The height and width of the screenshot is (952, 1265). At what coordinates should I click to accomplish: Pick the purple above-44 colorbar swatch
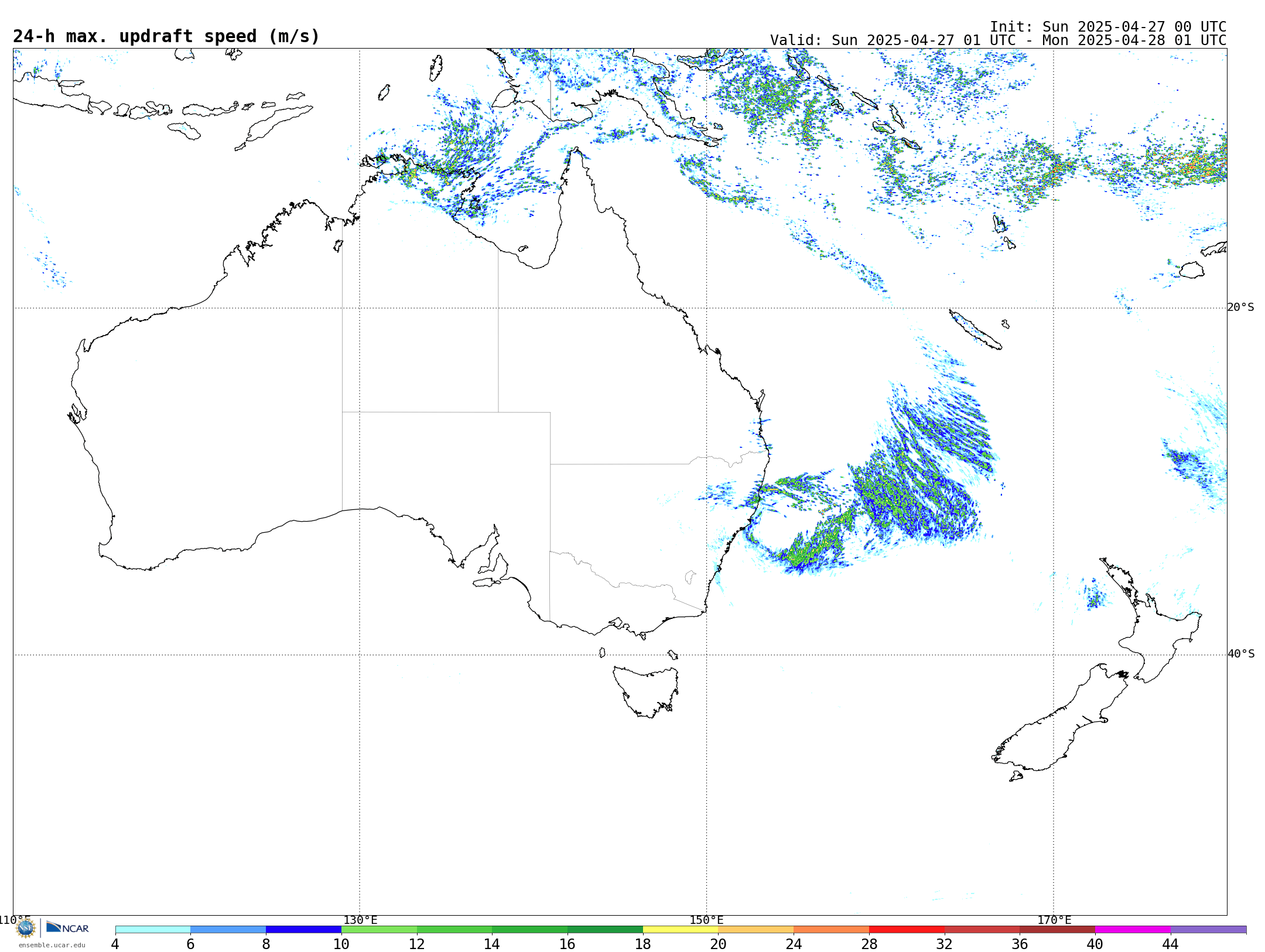(x=1208, y=930)
